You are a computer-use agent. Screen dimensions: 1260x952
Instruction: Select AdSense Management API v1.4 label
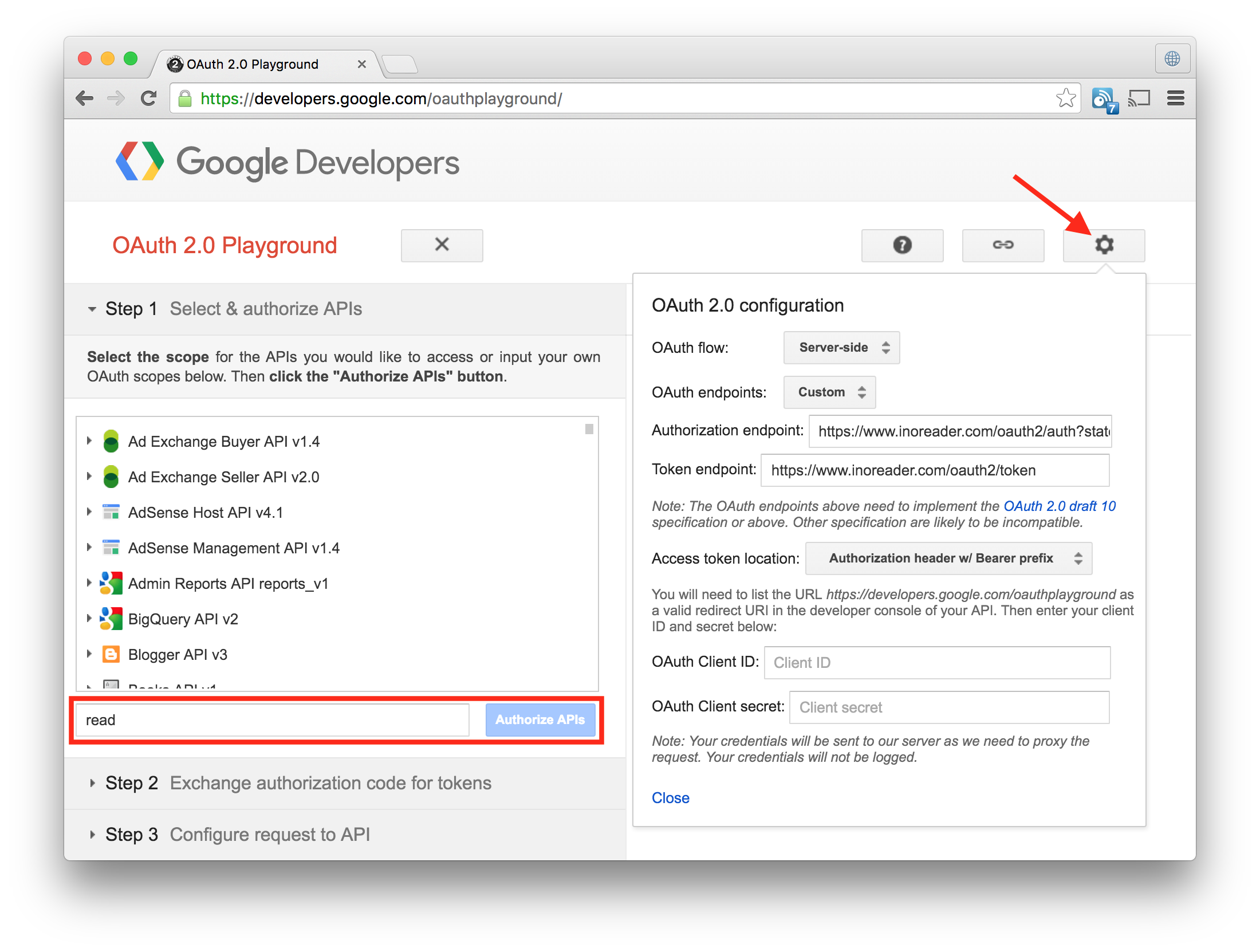tap(234, 548)
